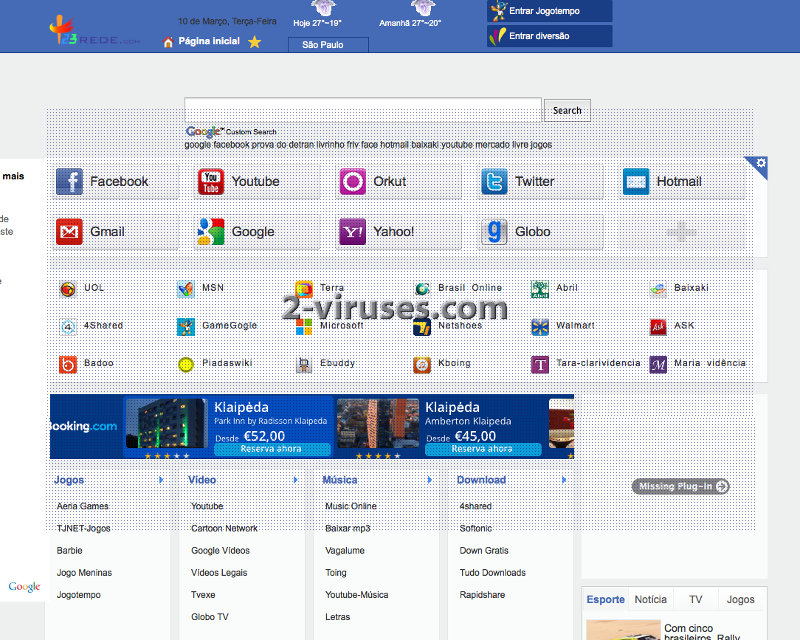
Task: Switch to the TV tab
Action: pos(695,599)
